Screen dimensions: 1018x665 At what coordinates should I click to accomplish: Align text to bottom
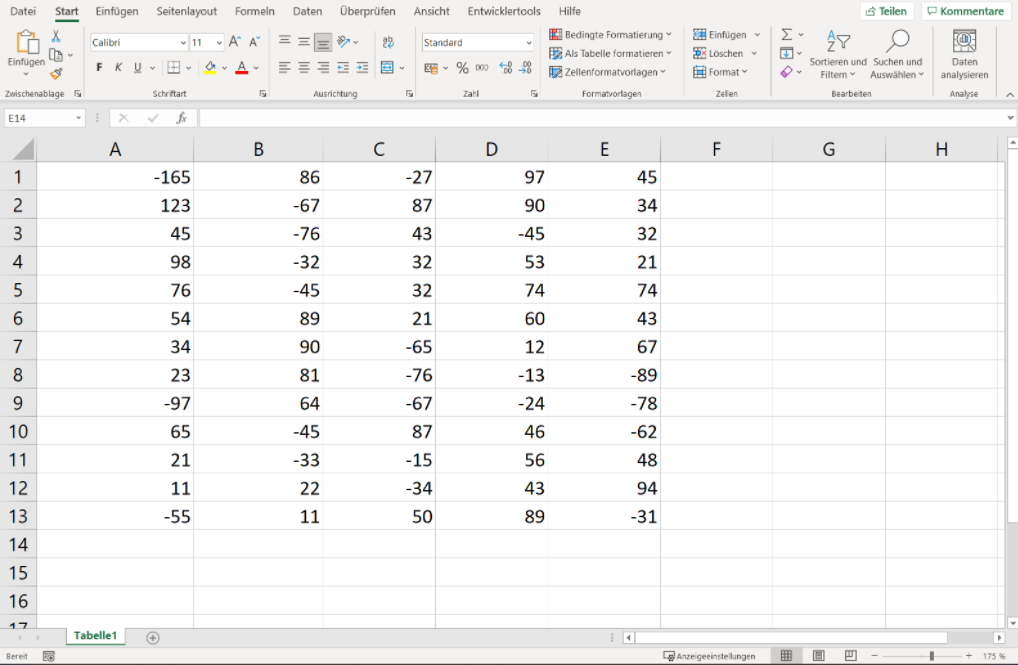[x=323, y=42]
